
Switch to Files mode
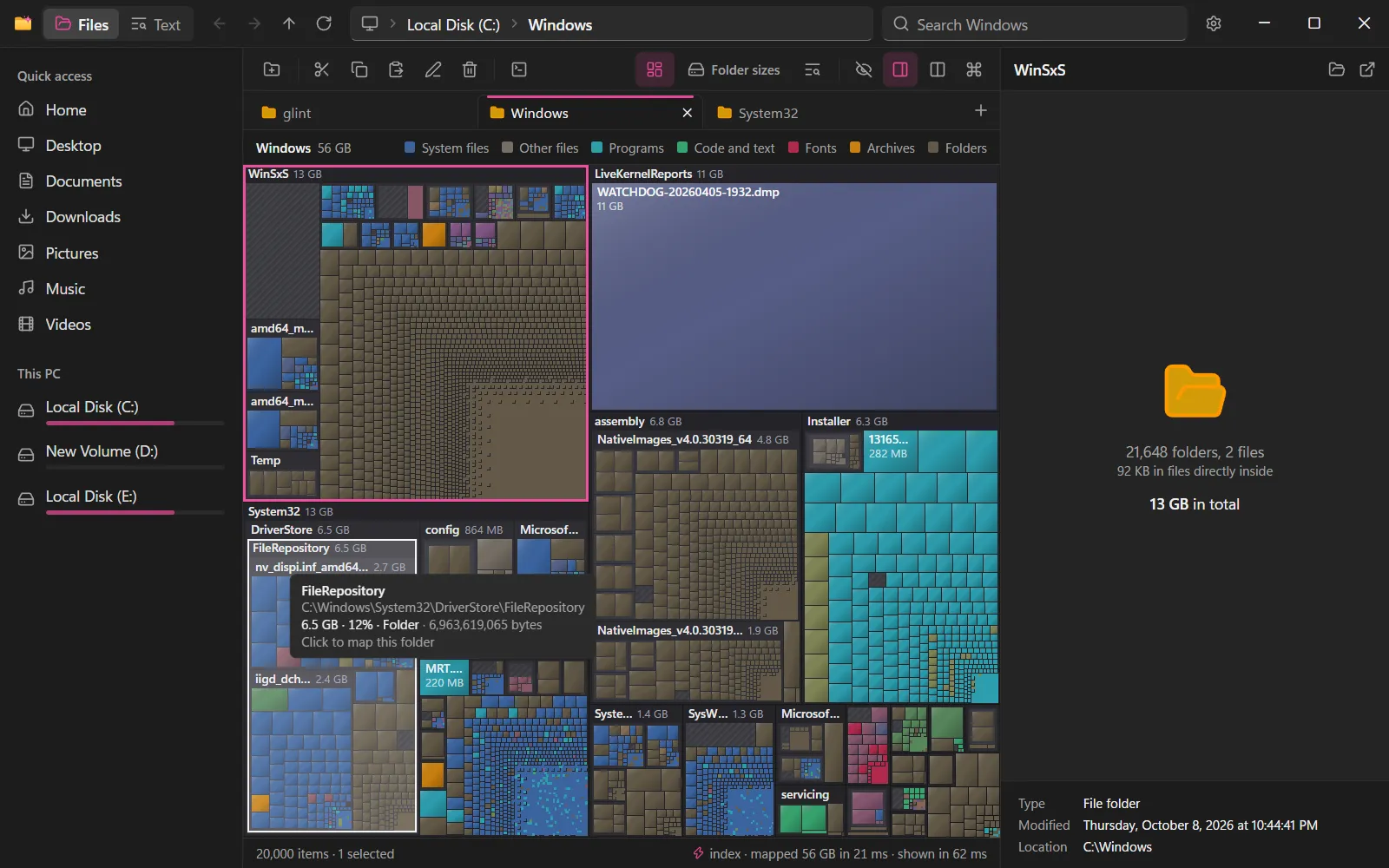(x=82, y=24)
